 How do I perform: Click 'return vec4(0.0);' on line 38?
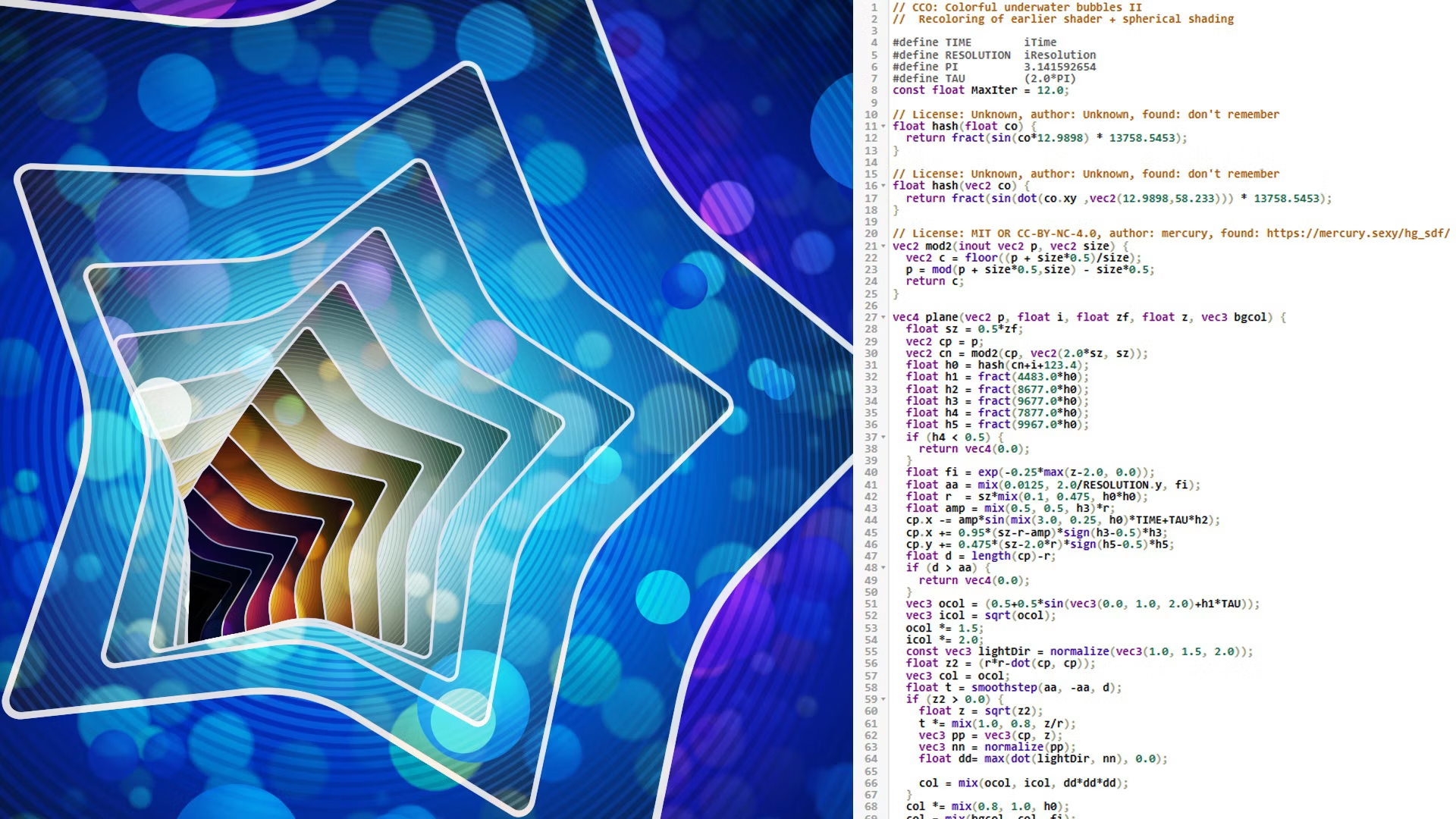coord(974,449)
